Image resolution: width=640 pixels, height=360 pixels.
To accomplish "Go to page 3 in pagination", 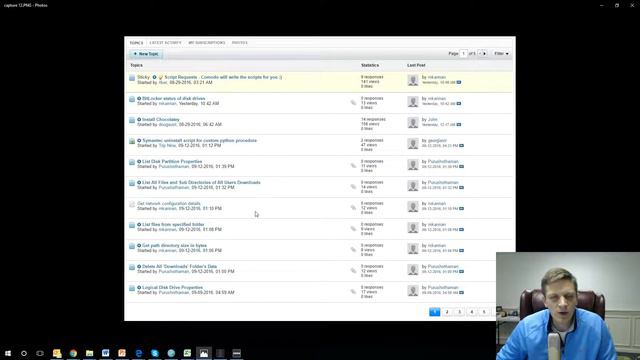I will pos(459,312).
